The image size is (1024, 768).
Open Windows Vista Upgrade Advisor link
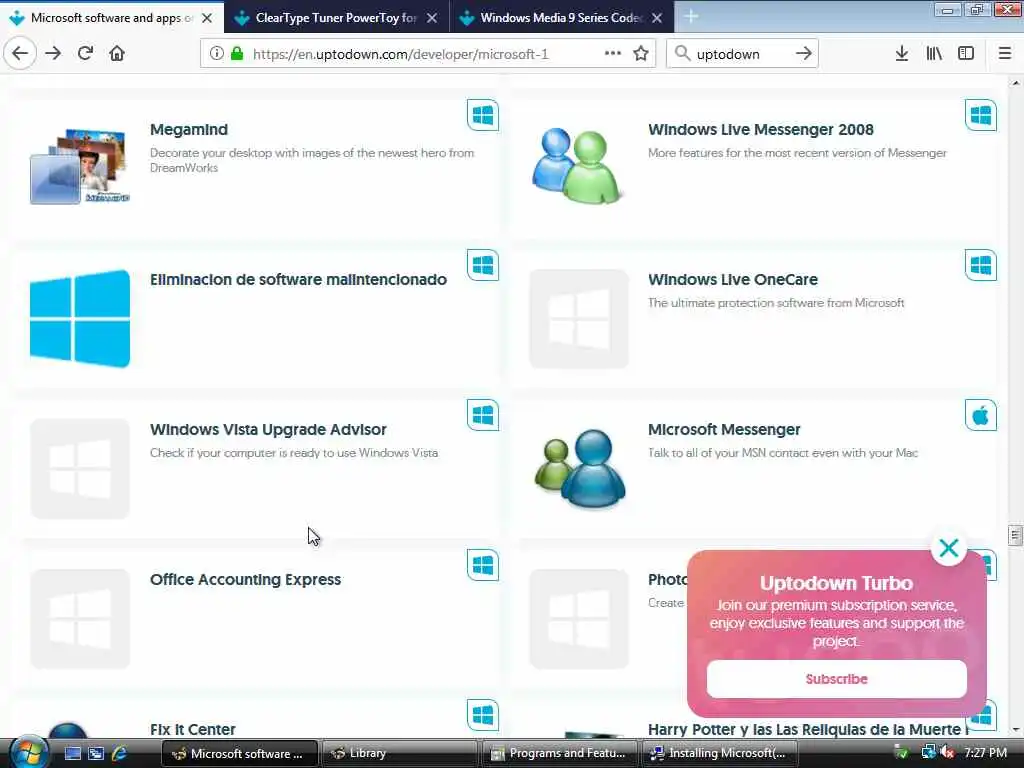pos(268,430)
